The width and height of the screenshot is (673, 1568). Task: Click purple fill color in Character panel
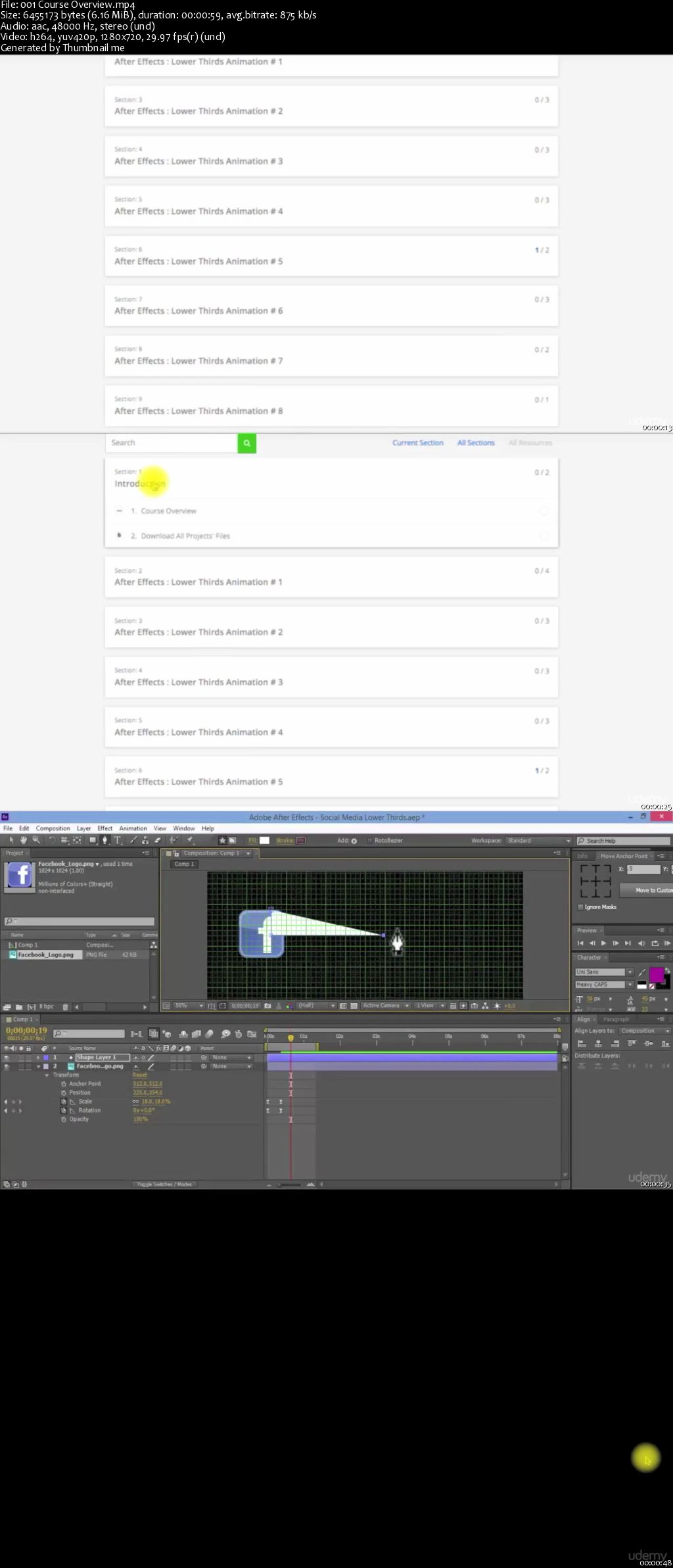[657, 974]
